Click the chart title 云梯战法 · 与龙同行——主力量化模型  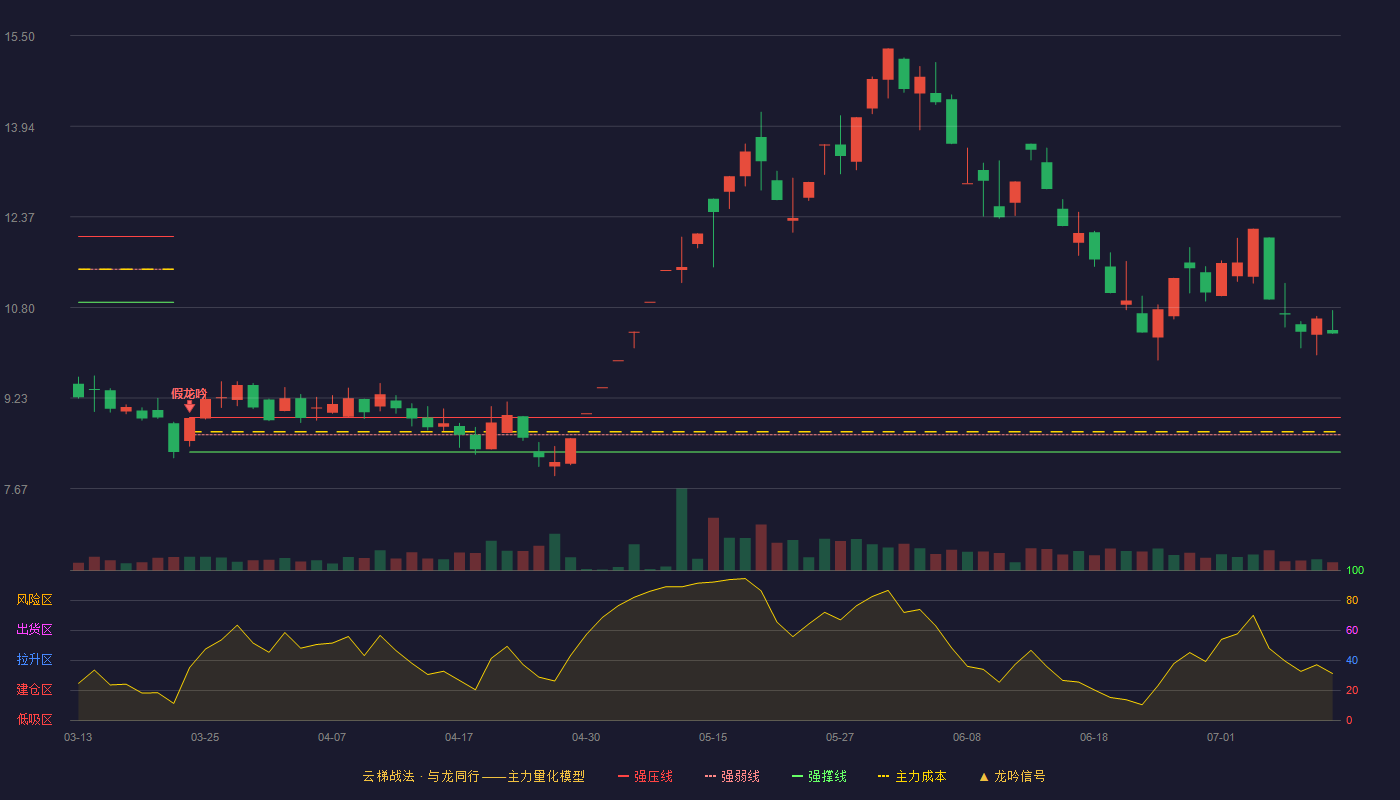point(473,776)
